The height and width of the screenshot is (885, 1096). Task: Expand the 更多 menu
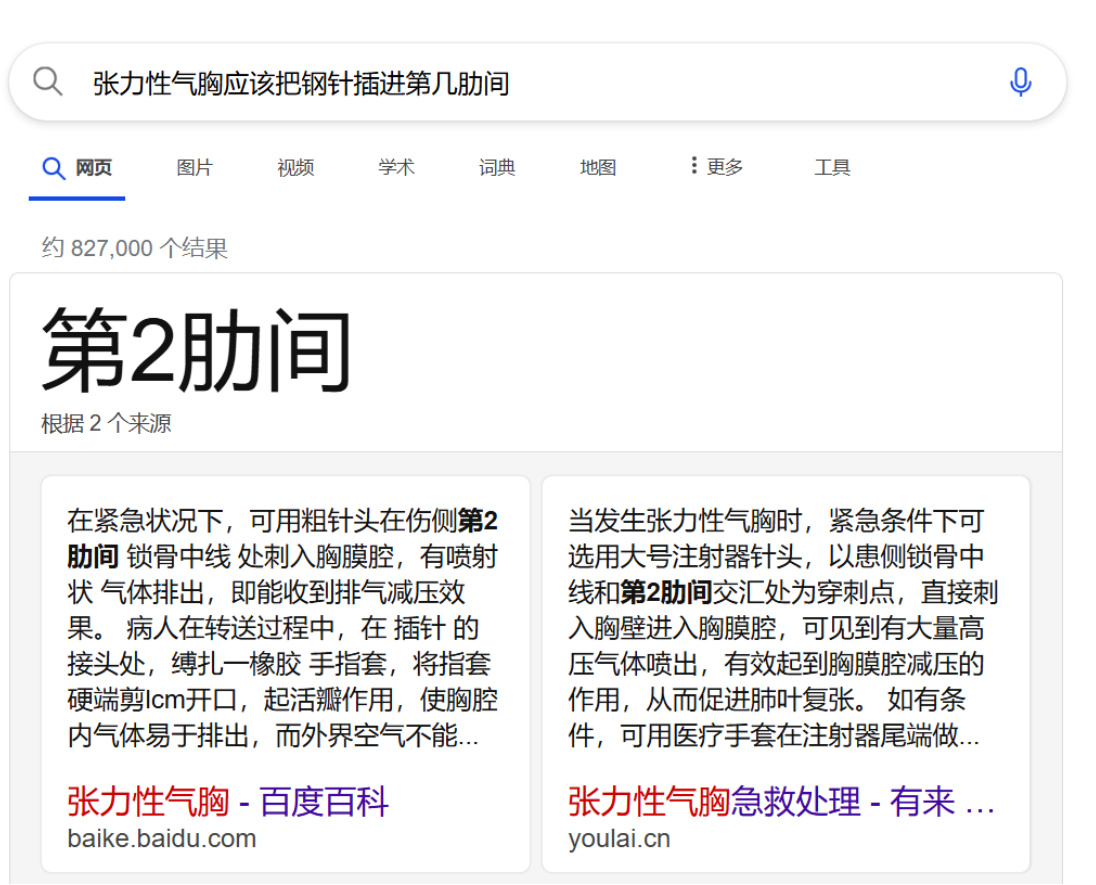pos(716,167)
